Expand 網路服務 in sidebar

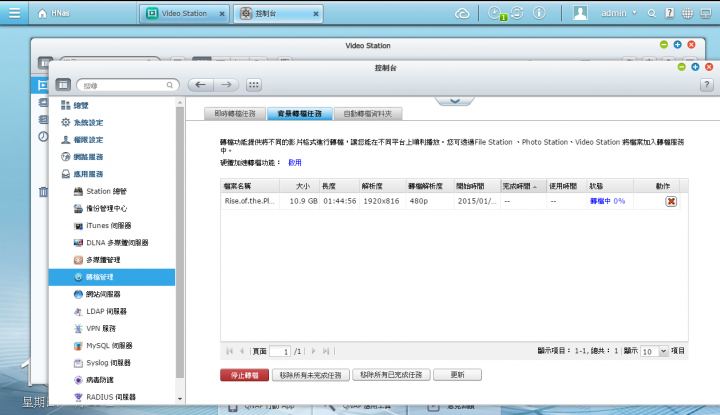pos(82,157)
